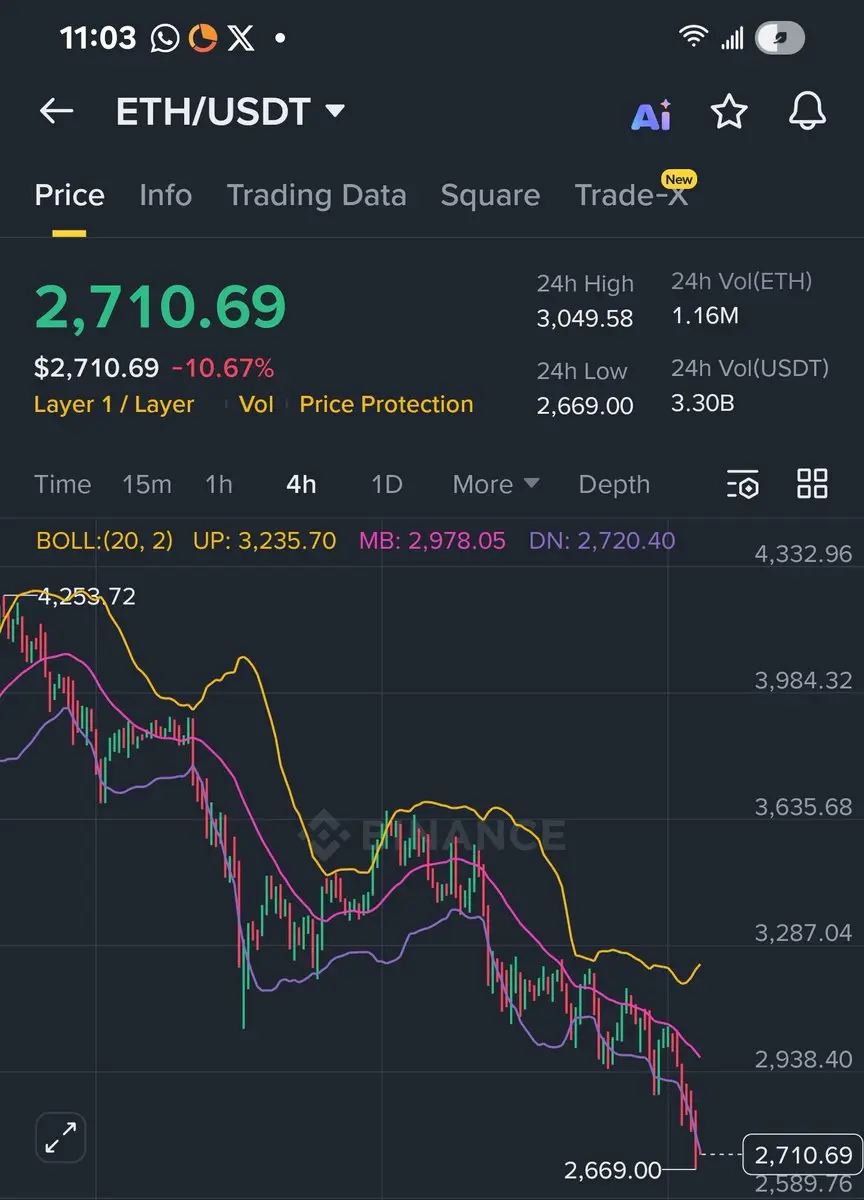
Task: Select the 1D timeframe
Action: (386, 484)
